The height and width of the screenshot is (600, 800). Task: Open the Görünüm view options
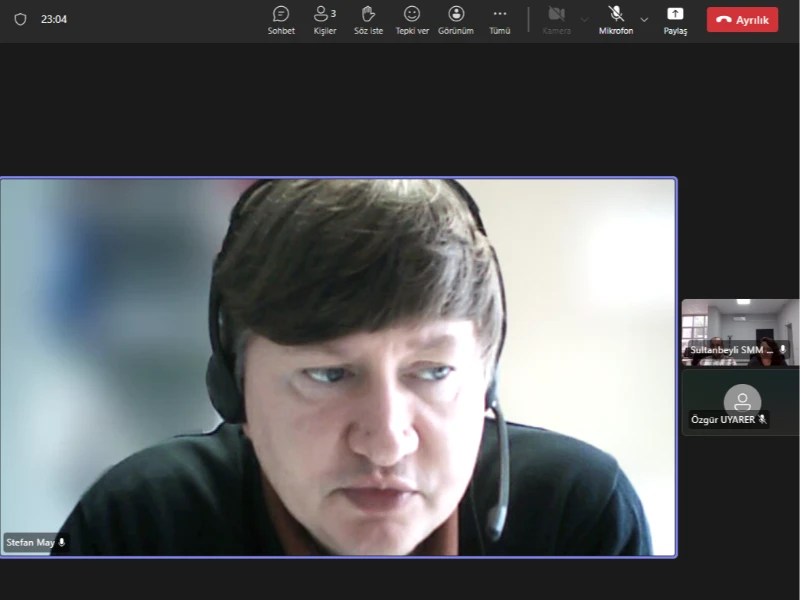tap(456, 19)
